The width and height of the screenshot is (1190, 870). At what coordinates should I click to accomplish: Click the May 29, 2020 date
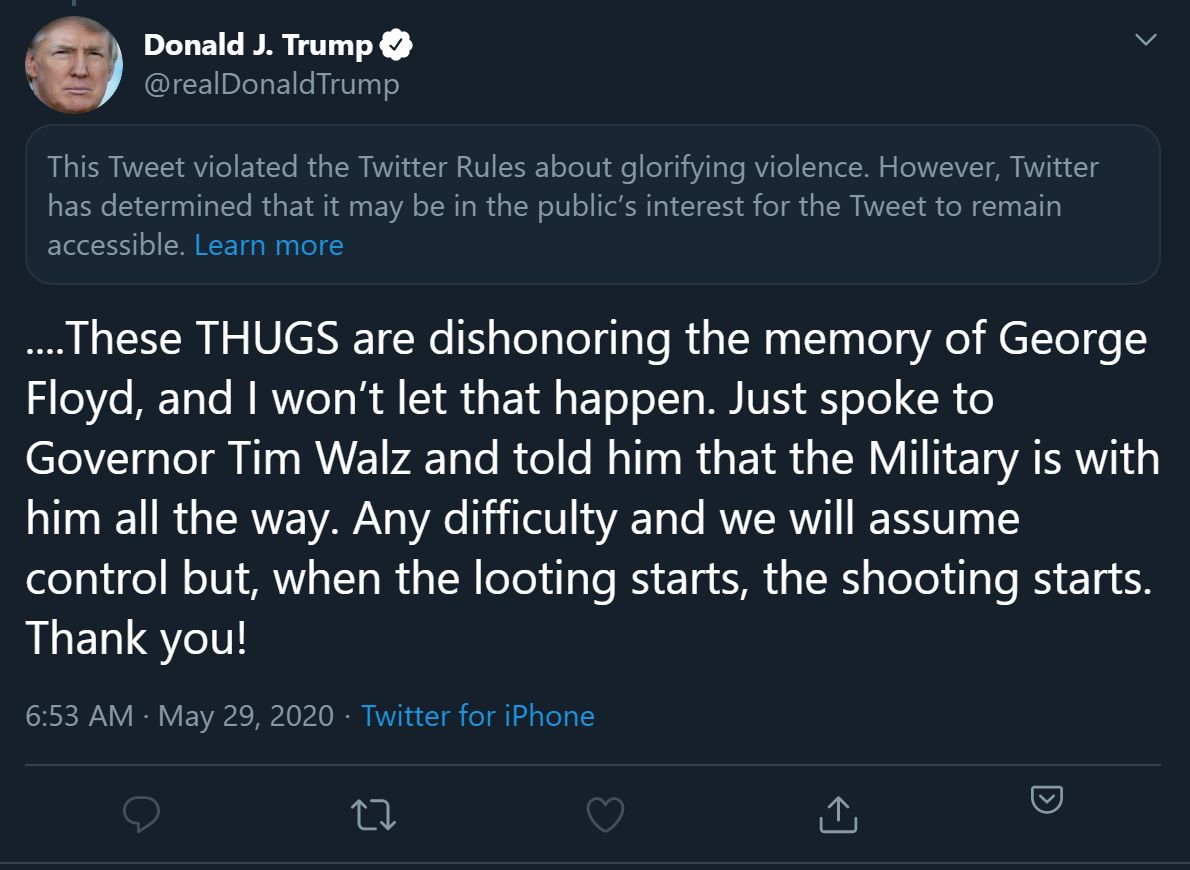click(245, 716)
